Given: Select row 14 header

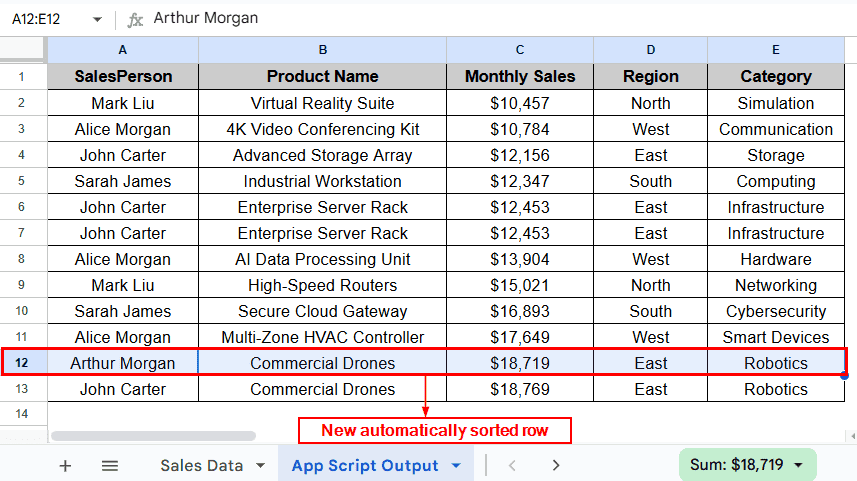Looking at the screenshot, I should coord(22,414).
